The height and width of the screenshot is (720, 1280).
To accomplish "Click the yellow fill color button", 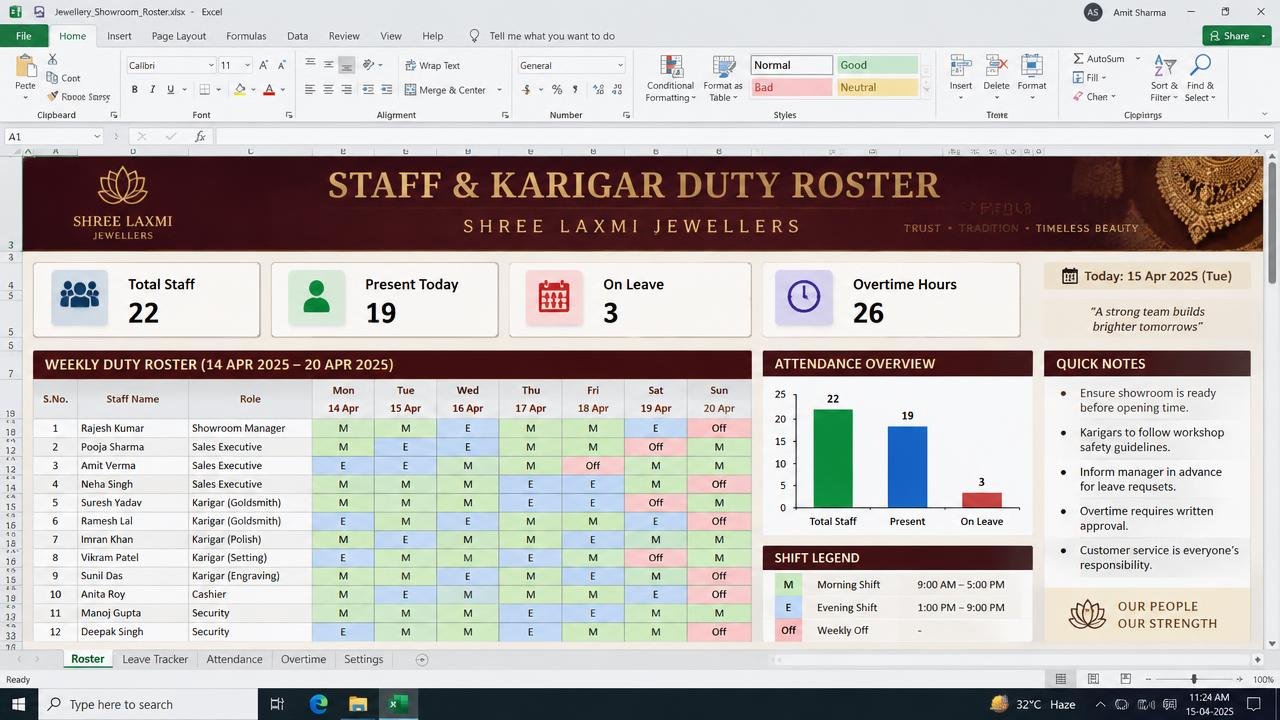I will coord(239,90).
